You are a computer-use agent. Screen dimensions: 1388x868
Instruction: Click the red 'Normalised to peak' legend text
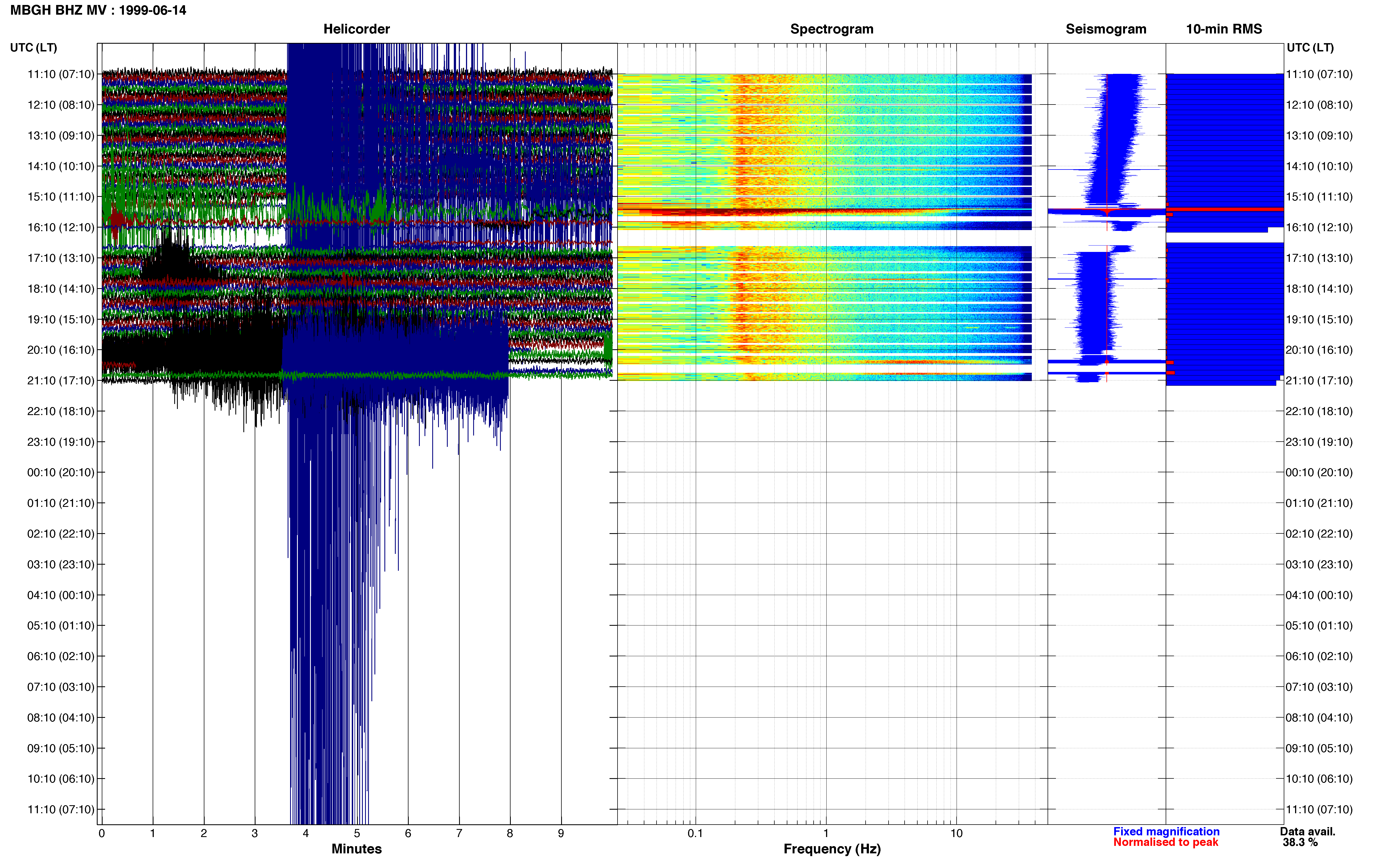click(1165, 842)
